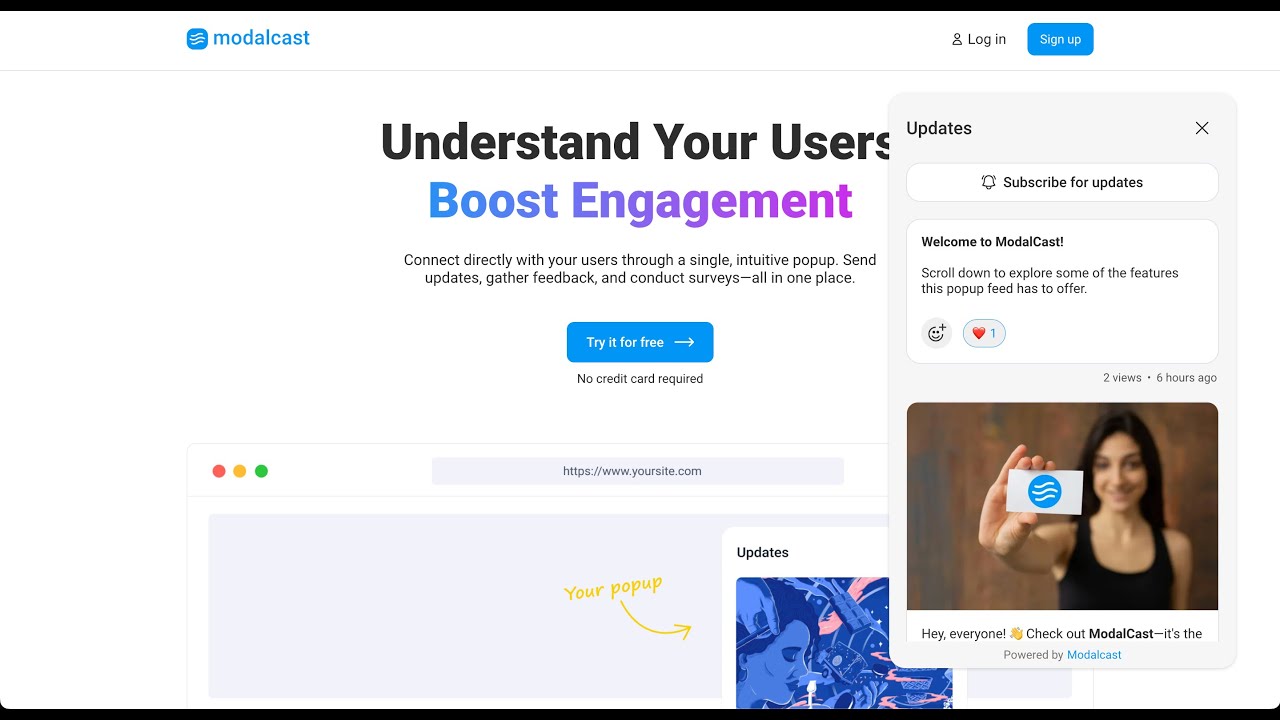
Task: Click the yellow dot in mock browser
Action: coord(240,471)
